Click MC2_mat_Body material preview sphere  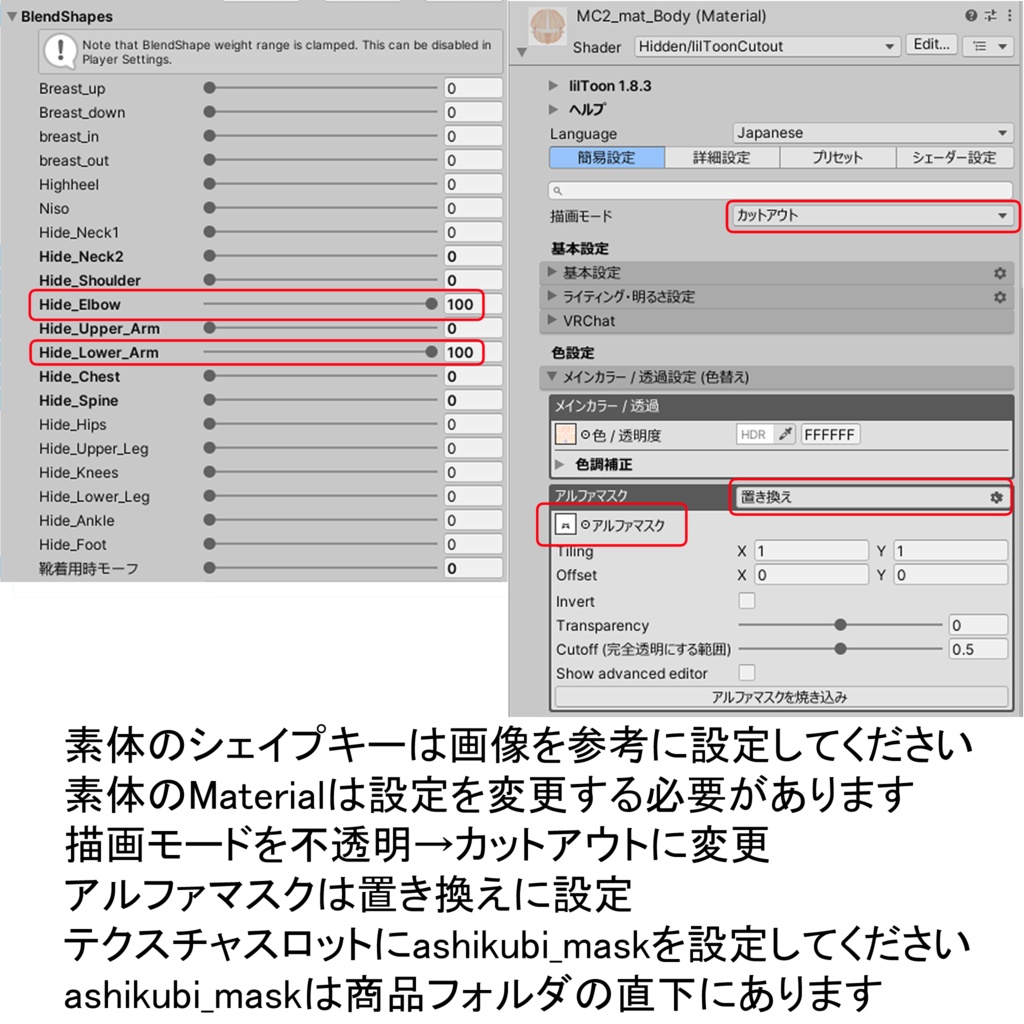coord(547,27)
